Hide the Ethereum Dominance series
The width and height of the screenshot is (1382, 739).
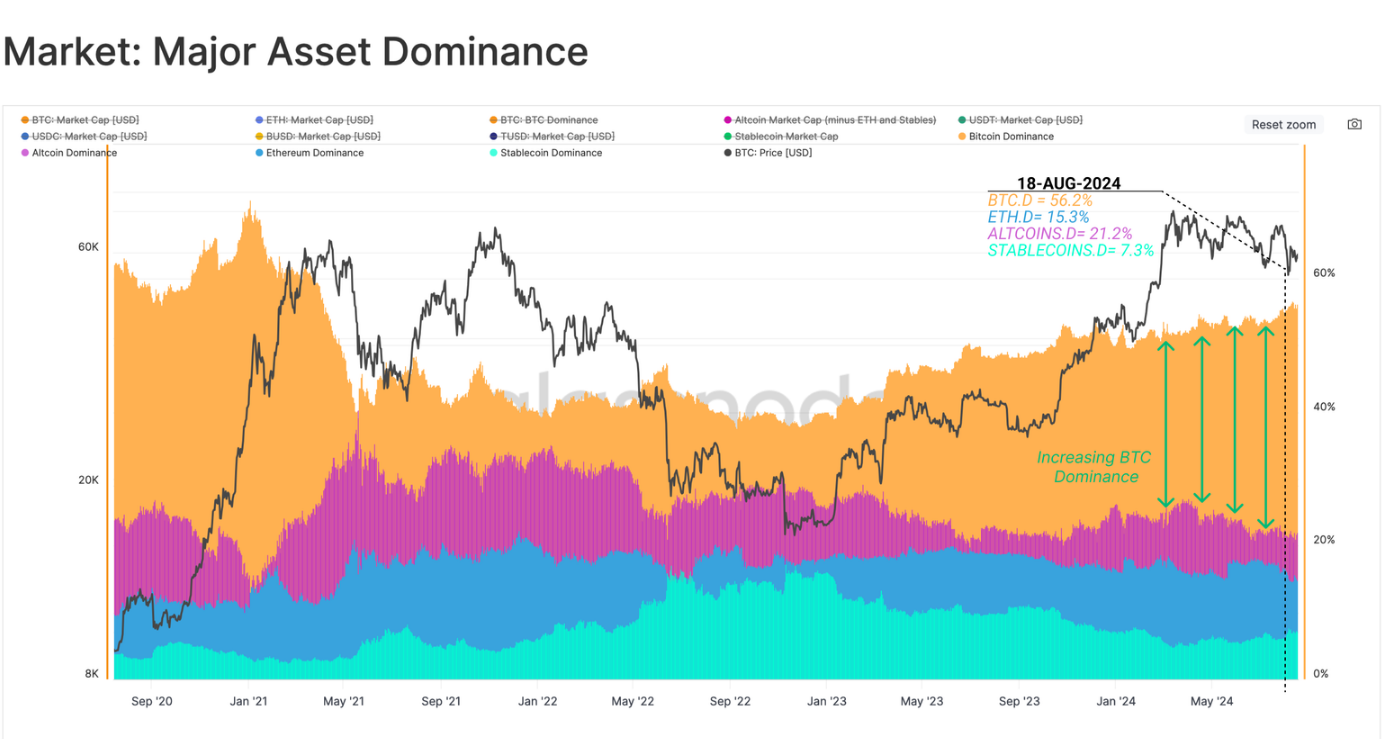(x=314, y=153)
